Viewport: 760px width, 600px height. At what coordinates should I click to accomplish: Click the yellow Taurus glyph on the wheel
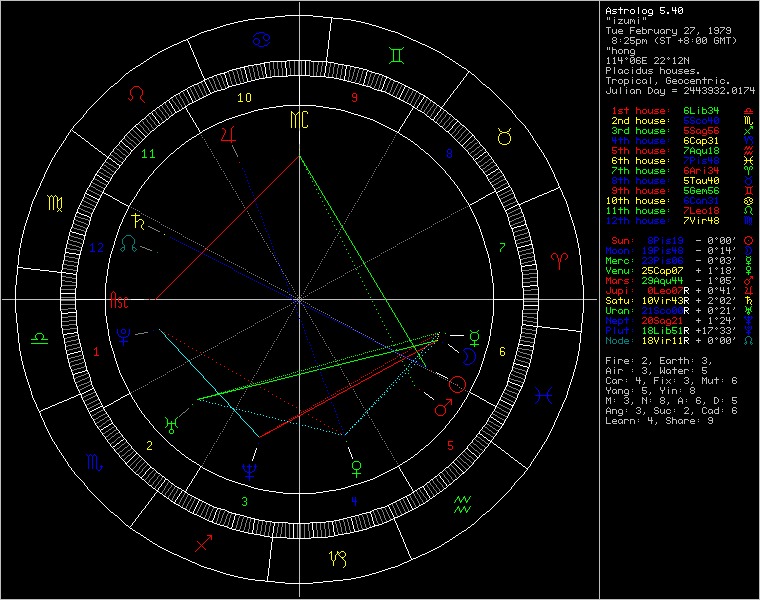505,137
